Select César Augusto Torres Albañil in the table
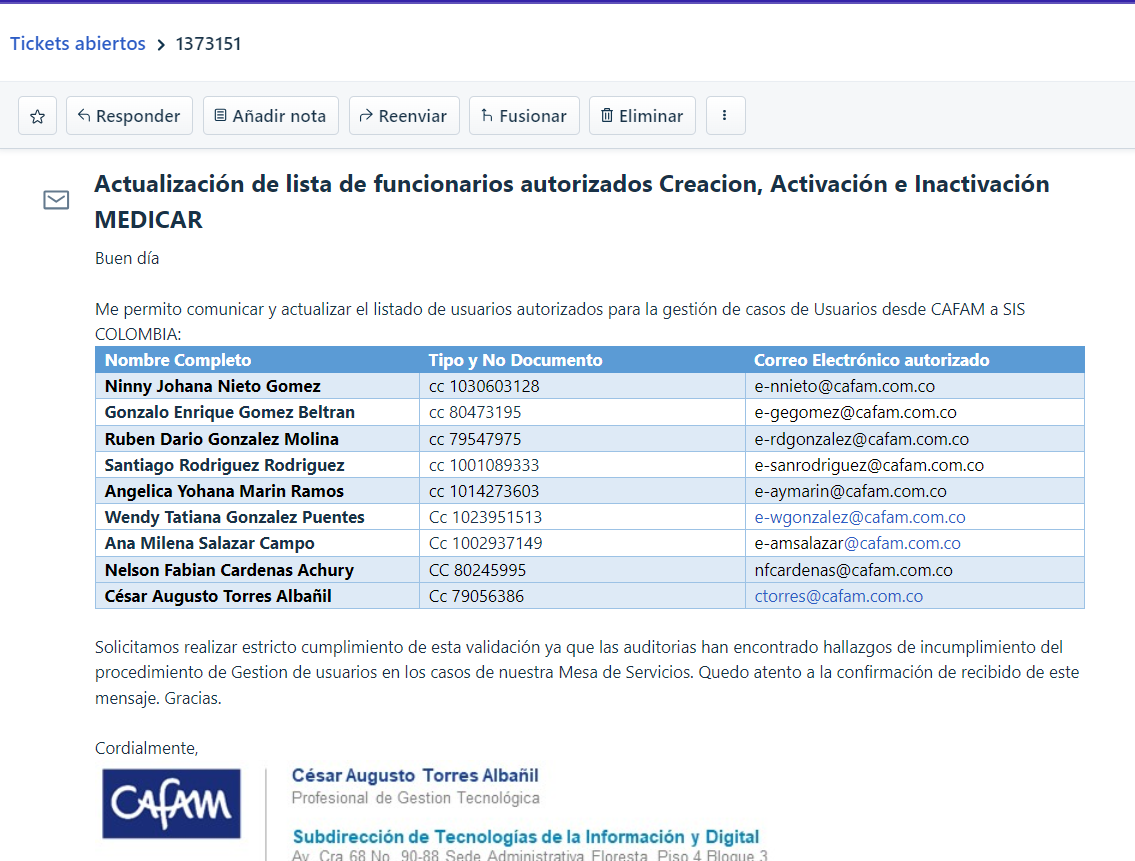1135x861 pixels. click(x=218, y=596)
